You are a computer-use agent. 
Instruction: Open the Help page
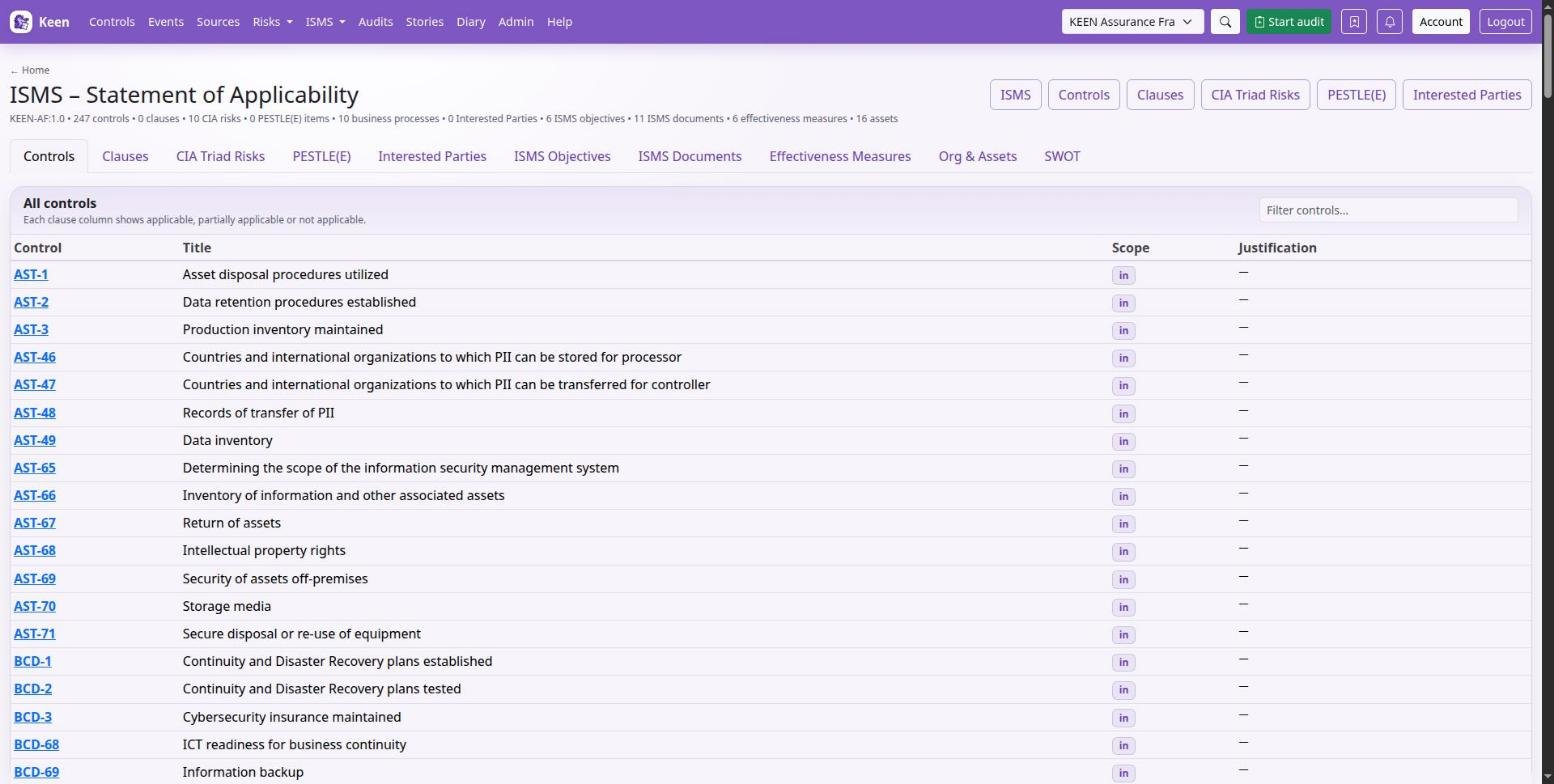pos(560,22)
